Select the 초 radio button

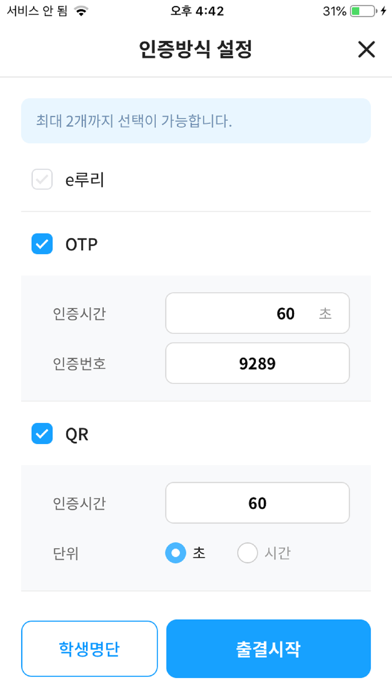[175, 553]
